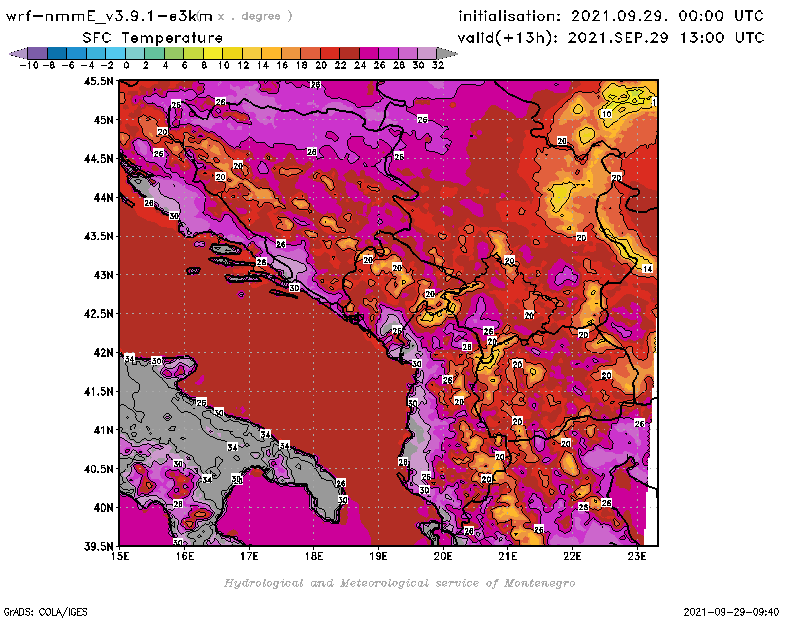Screen dimensions: 800x618
Task: Click the 45.5N latitude axis label
Action: [x=98, y=81]
